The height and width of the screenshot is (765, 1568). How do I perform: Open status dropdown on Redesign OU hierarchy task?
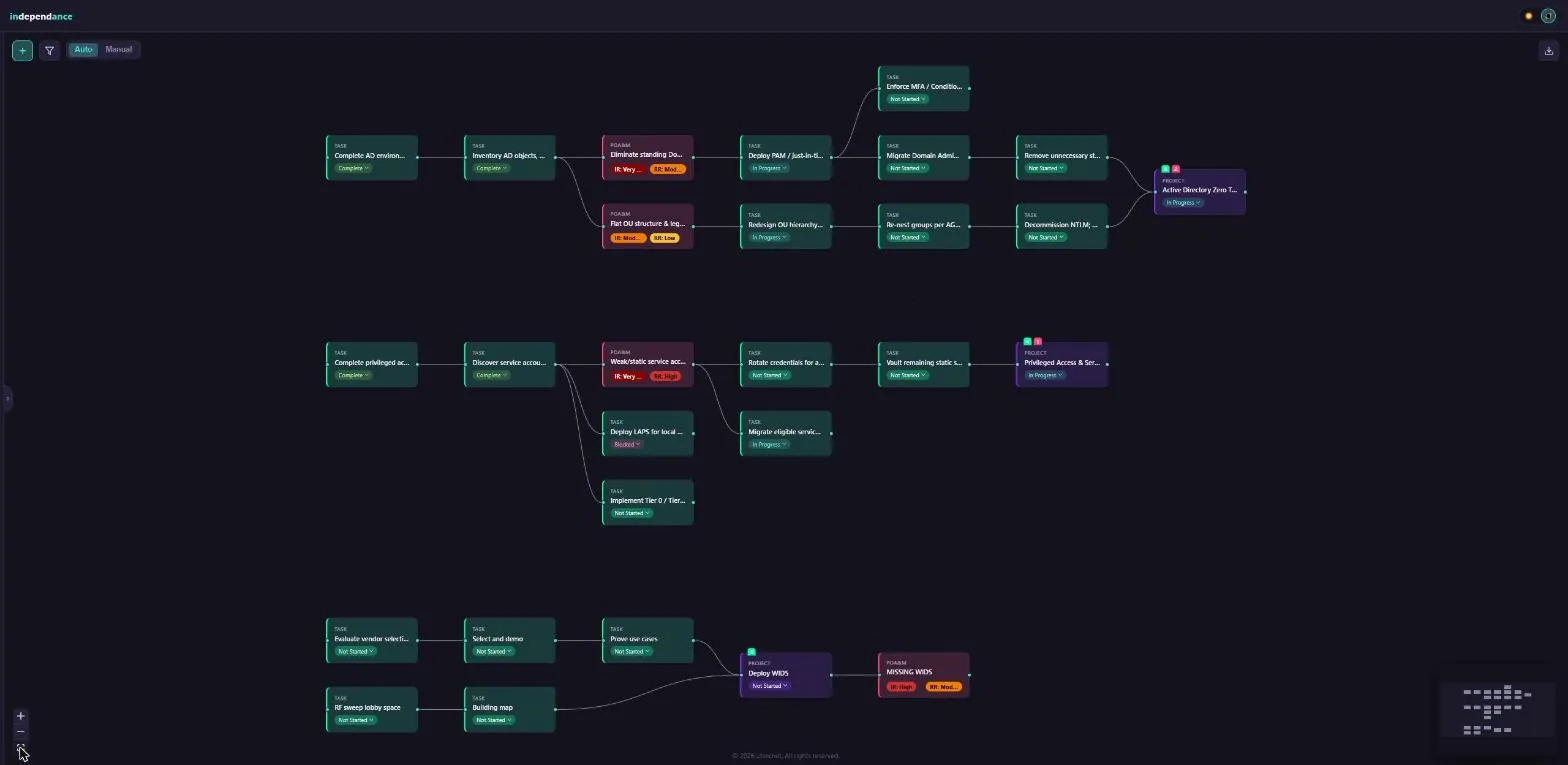[769, 237]
